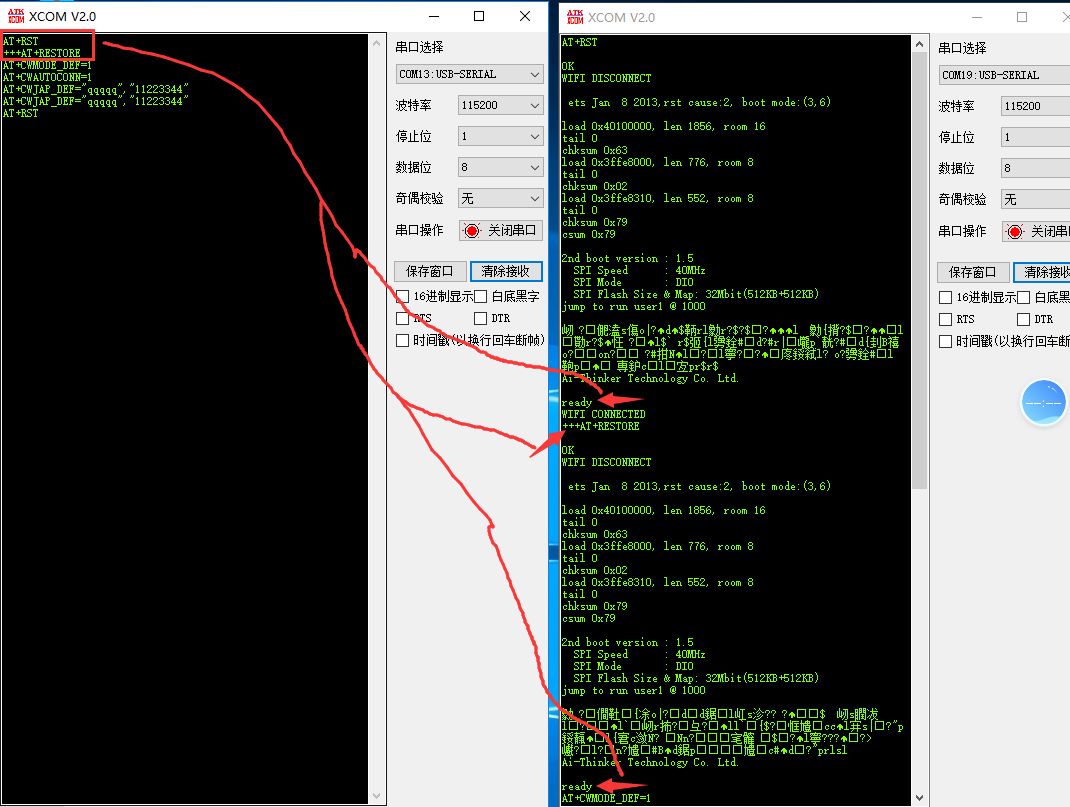Click scroll up arrow of right terminal
Viewport: 1070px width, 807px height.
point(920,44)
